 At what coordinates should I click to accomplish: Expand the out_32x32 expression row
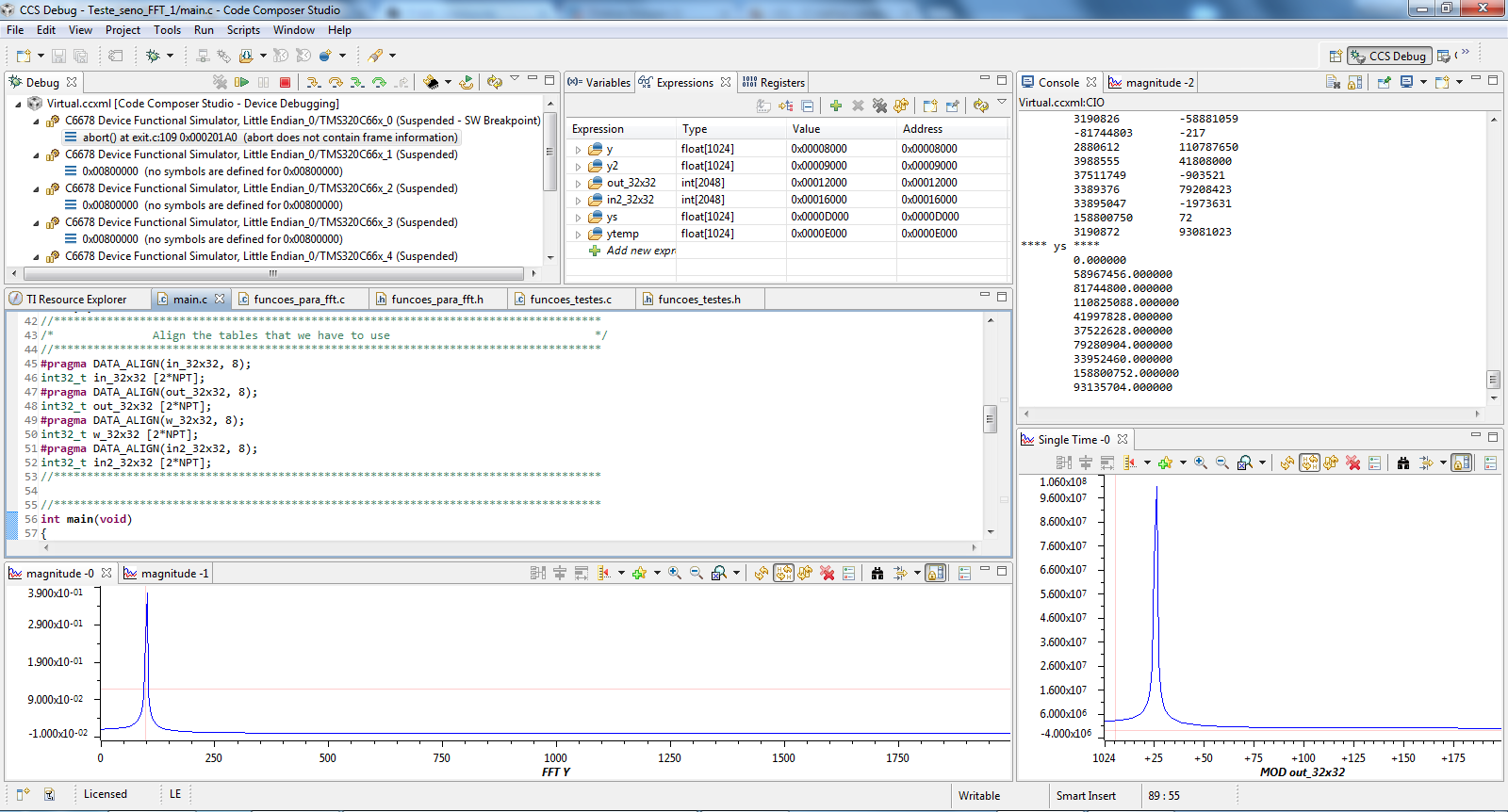[x=578, y=183]
